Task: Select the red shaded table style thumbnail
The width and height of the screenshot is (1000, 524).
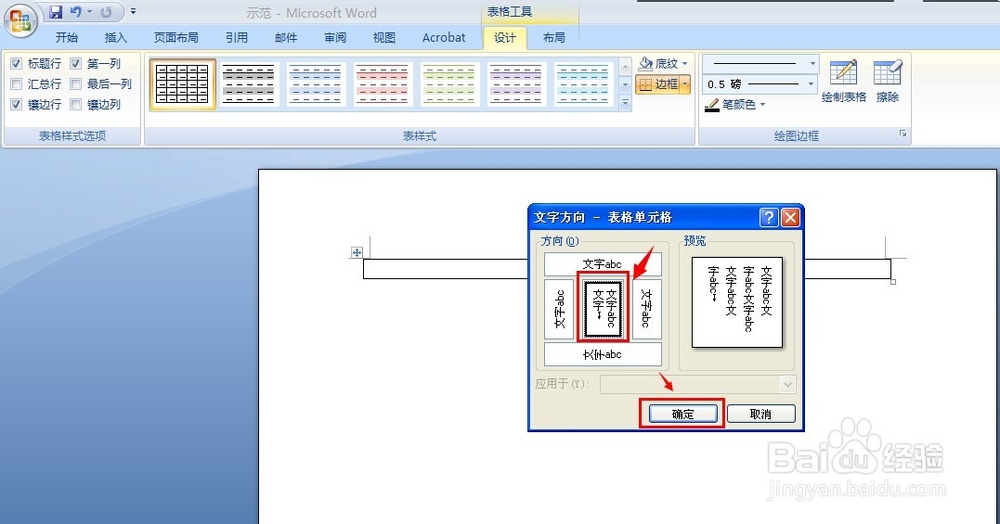Action: coord(382,84)
